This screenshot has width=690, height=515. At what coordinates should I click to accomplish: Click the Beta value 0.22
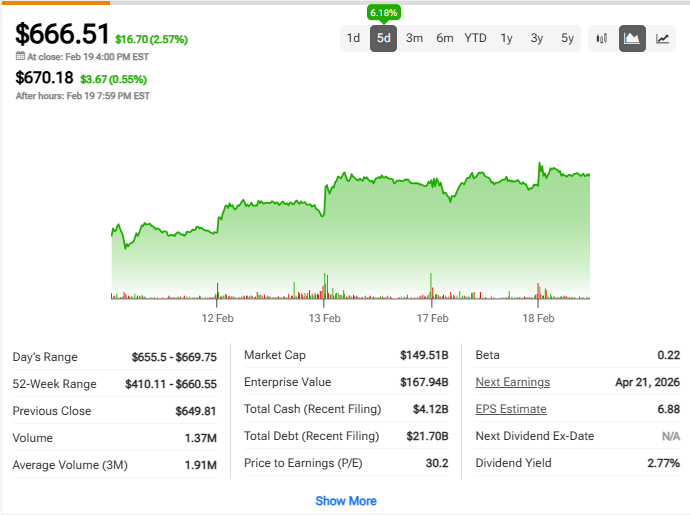[668, 355]
